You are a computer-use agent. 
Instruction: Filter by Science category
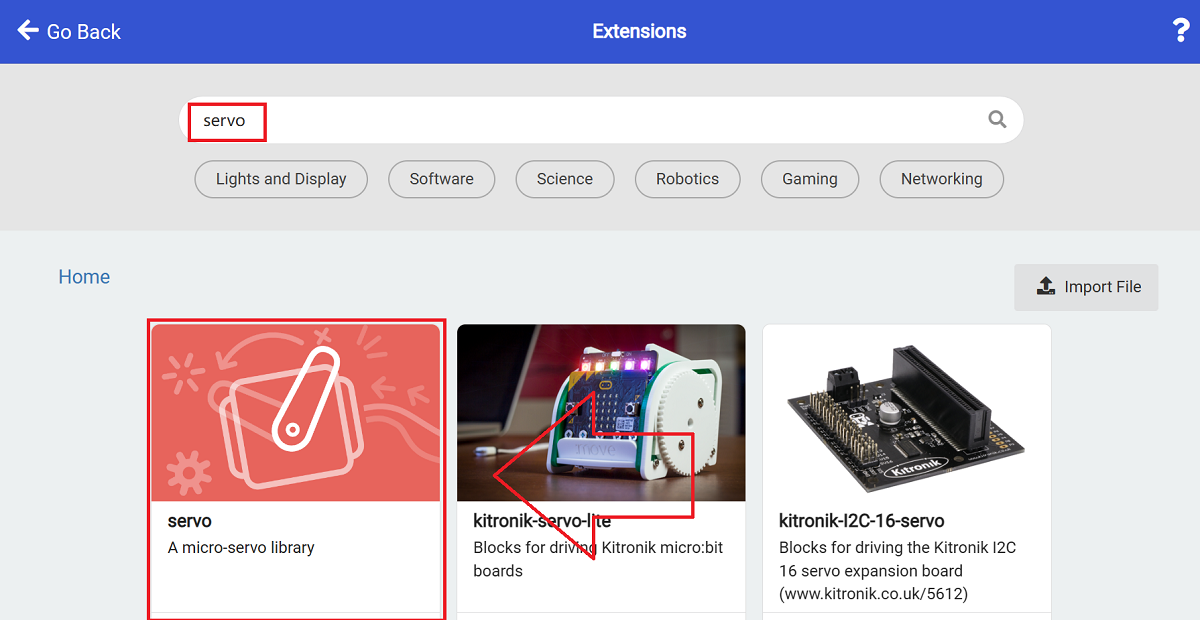[x=565, y=179]
